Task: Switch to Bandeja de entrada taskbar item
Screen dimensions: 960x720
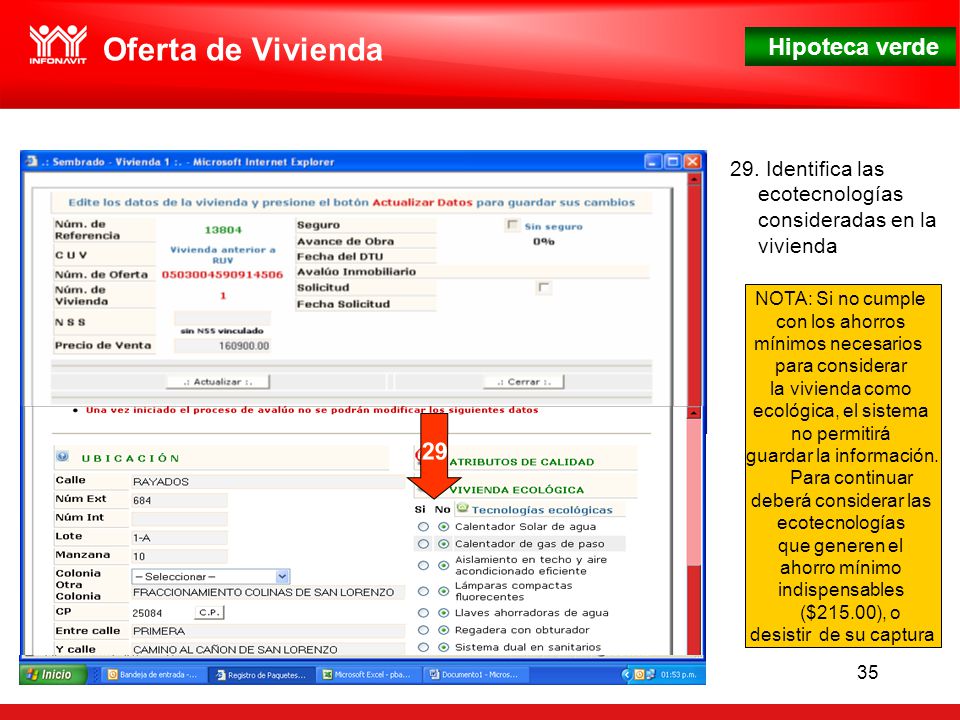Action: (x=153, y=675)
